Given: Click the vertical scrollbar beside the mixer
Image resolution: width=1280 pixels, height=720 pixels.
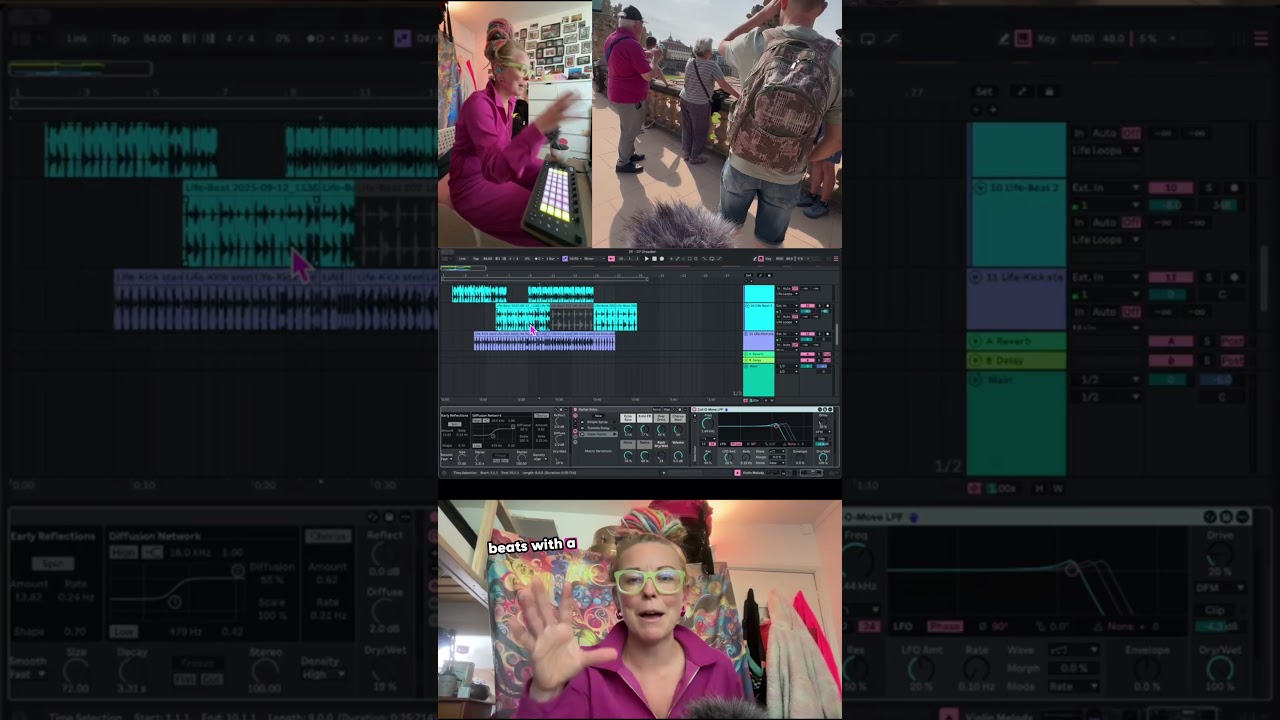Looking at the screenshot, I should tap(837, 334).
